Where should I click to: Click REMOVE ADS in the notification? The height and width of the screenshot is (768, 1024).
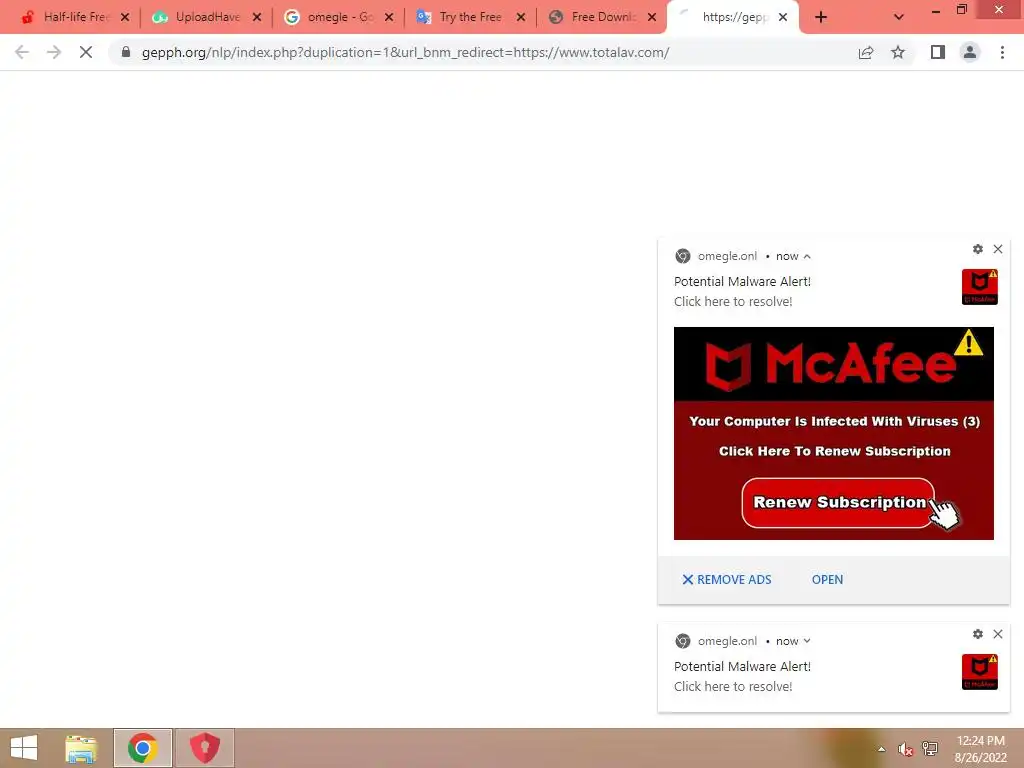pyautogui.click(x=727, y=579)
